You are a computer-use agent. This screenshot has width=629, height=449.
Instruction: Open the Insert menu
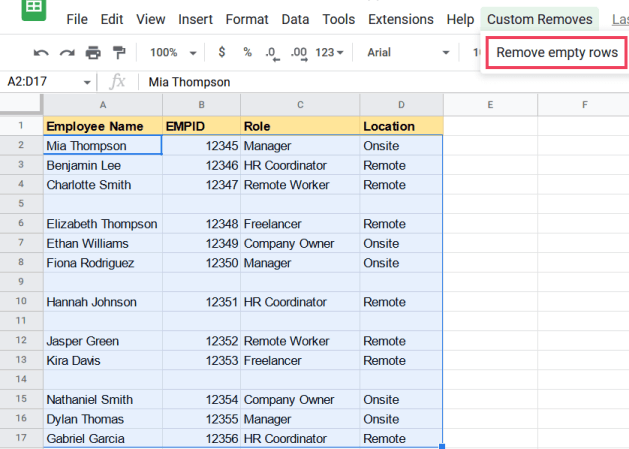pyautogui.click(x=195, y=19)
